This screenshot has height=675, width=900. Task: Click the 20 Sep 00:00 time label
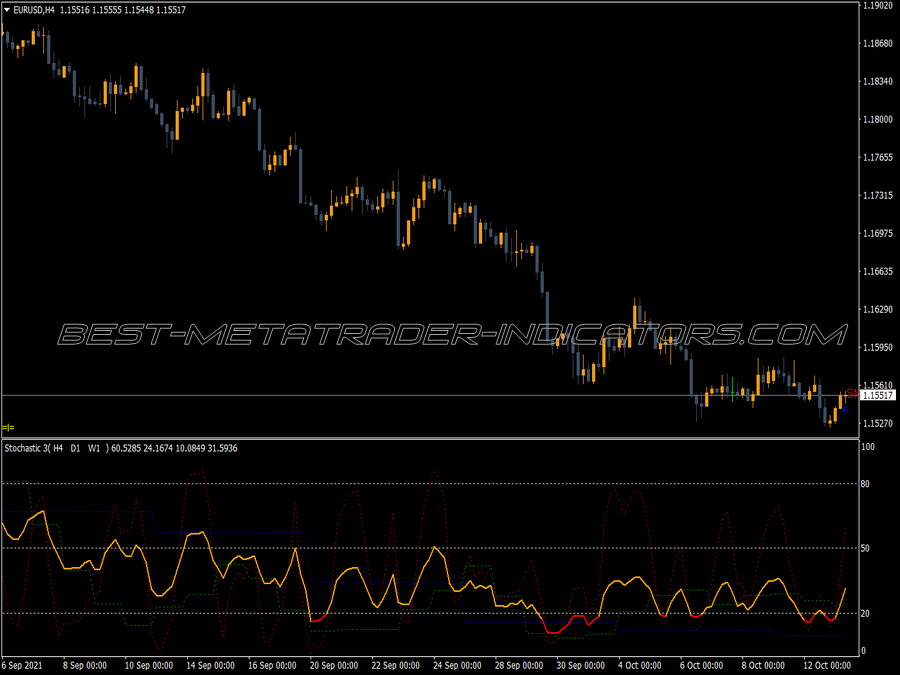click(x=334, y=665)
